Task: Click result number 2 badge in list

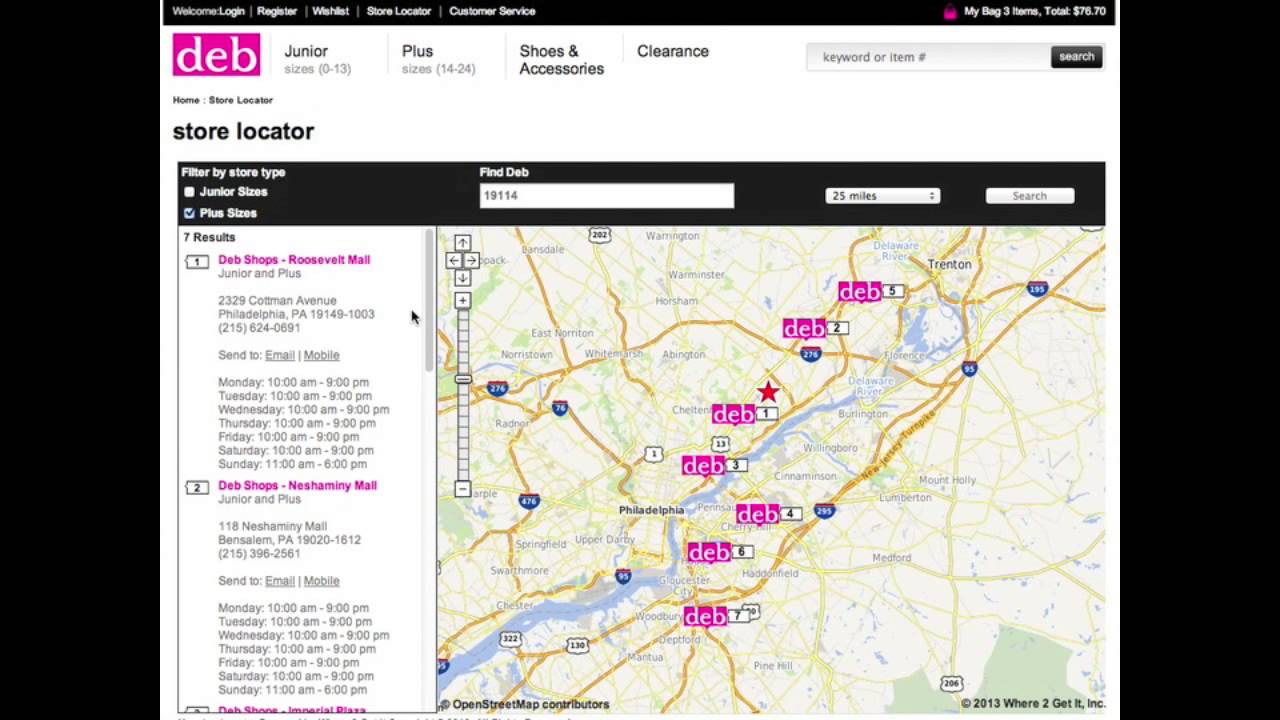Action: [x=197, y=488]
